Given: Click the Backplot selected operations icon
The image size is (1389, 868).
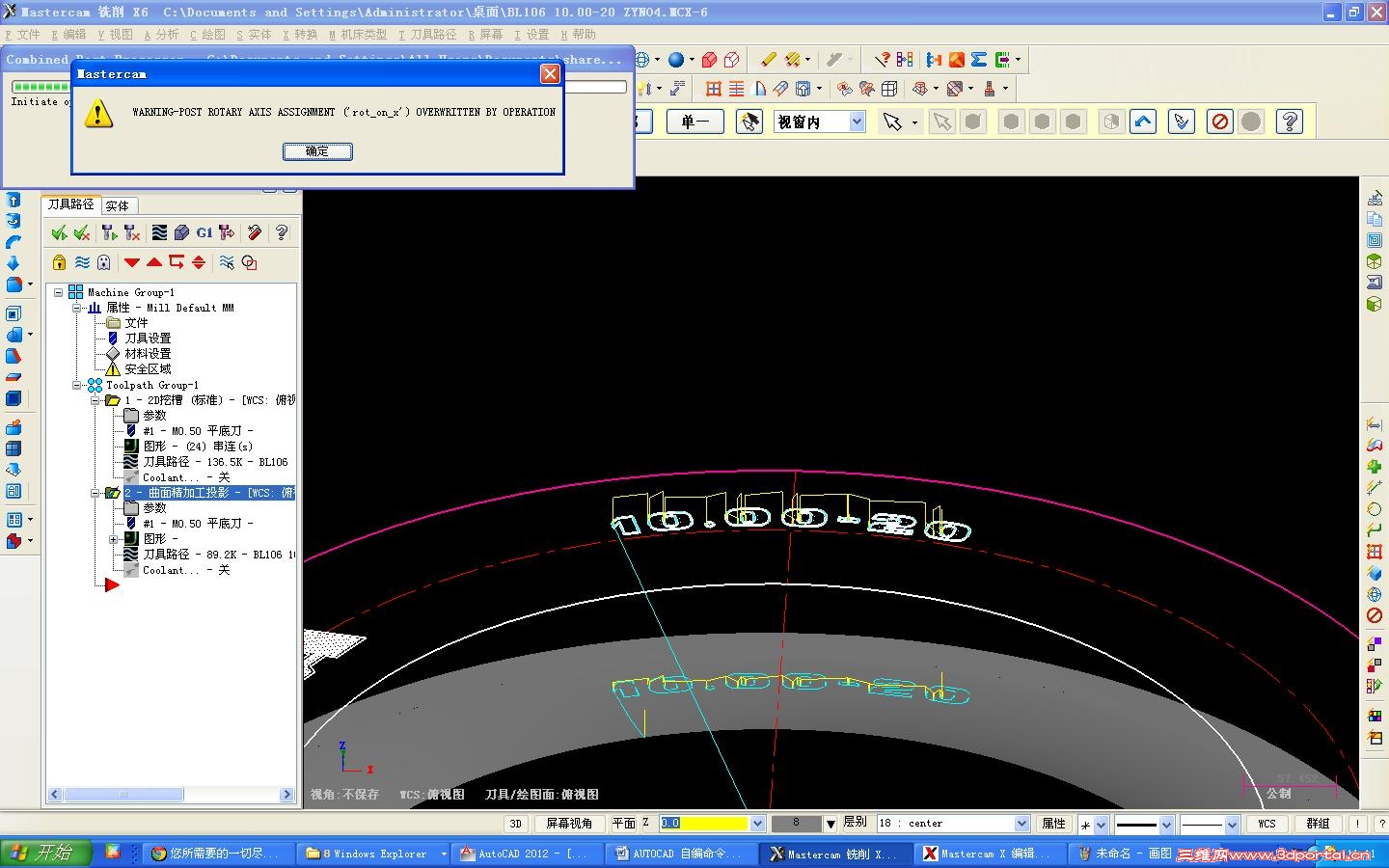Looking at the screenshot, I should coord(159,232).
